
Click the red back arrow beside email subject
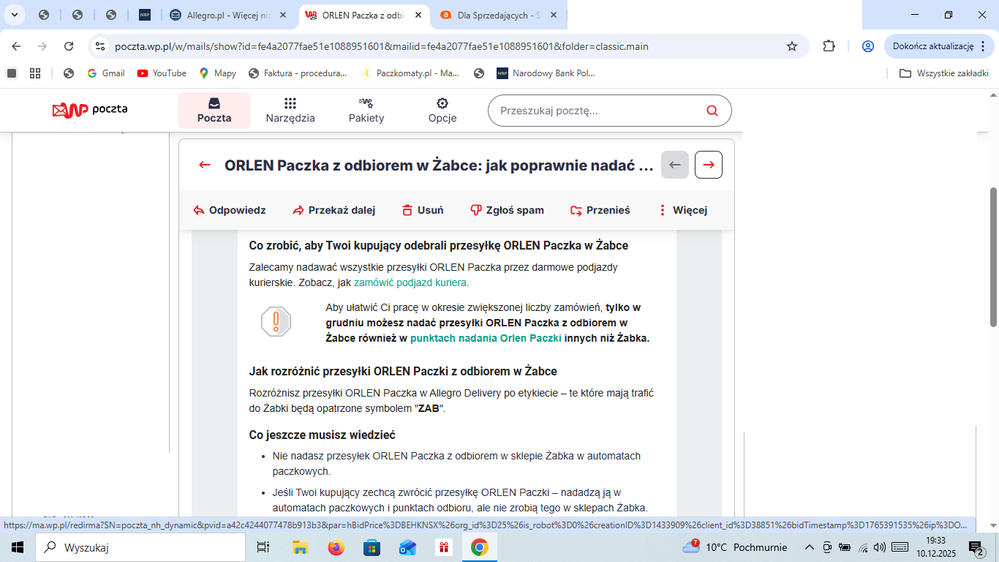(205, 165)
